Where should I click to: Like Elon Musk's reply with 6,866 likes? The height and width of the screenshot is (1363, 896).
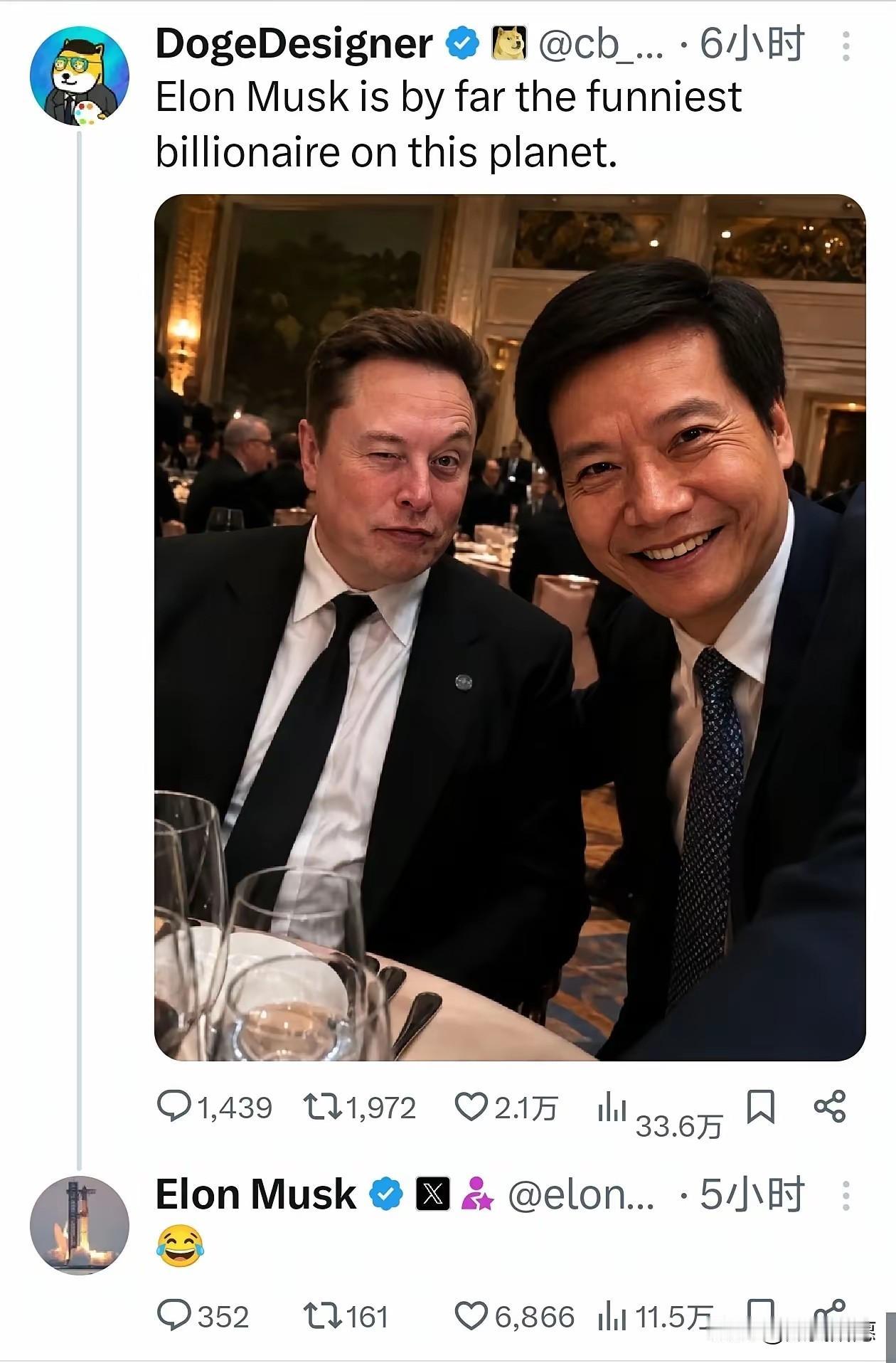(513, 1317)
